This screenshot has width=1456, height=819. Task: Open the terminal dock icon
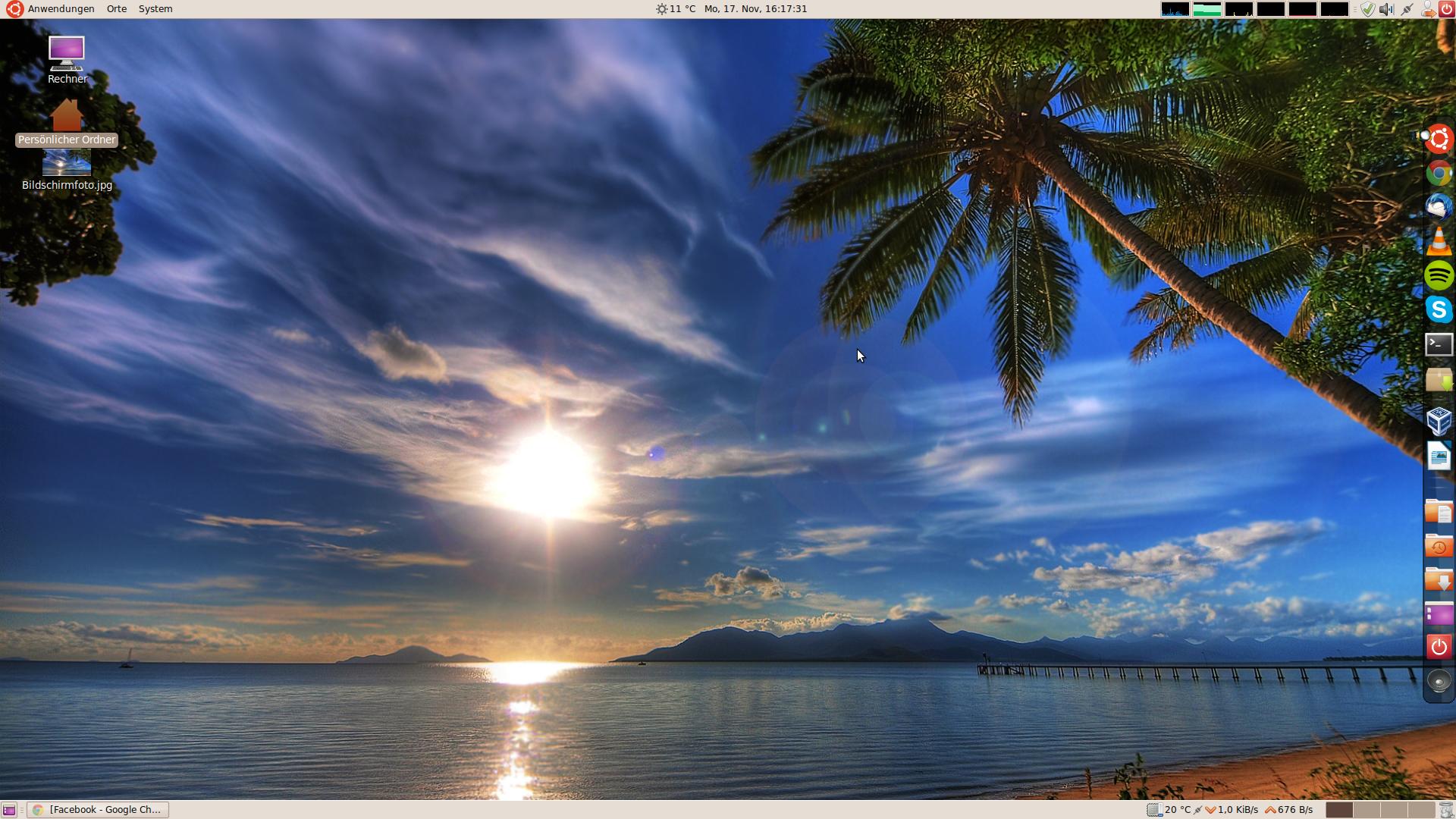click(1439, 344)
